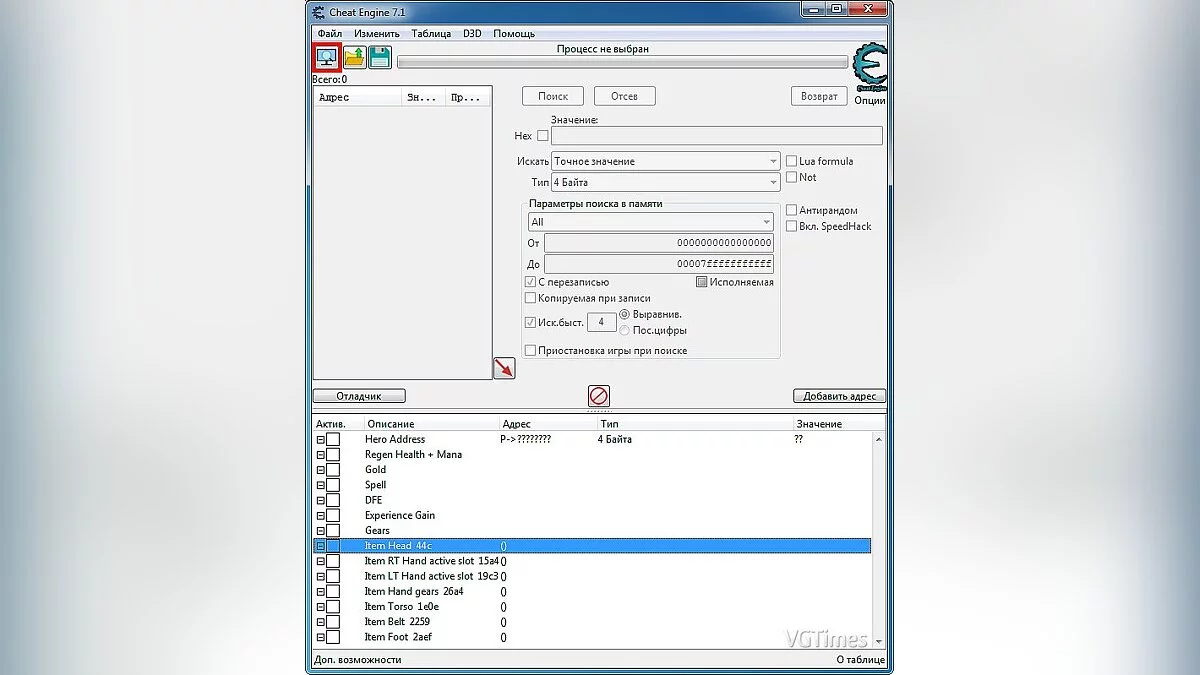Collapse the Spell tree node
Image resolution: width=1200 pixels, height=675 pixels.
click(x=321, y=485)
